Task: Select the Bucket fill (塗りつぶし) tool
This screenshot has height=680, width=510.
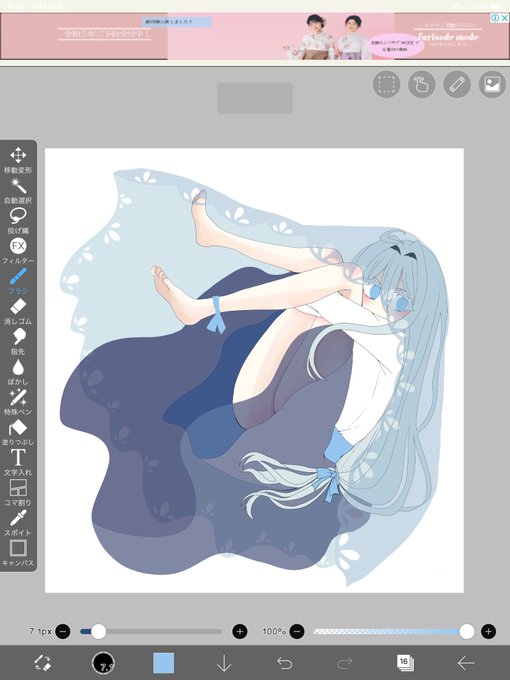Action: pos(18,432)
